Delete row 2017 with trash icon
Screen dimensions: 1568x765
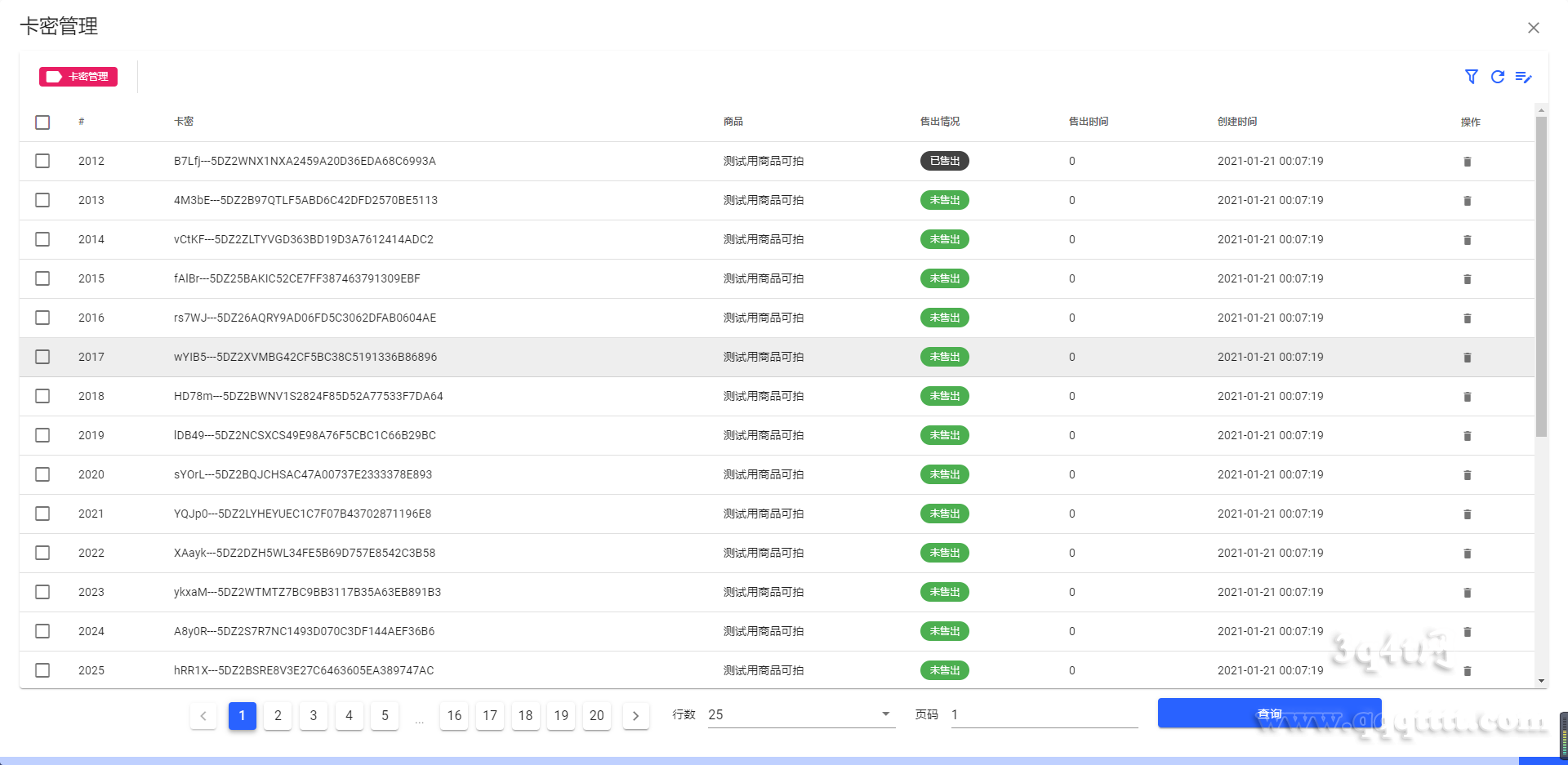[x=1467, y=358]
